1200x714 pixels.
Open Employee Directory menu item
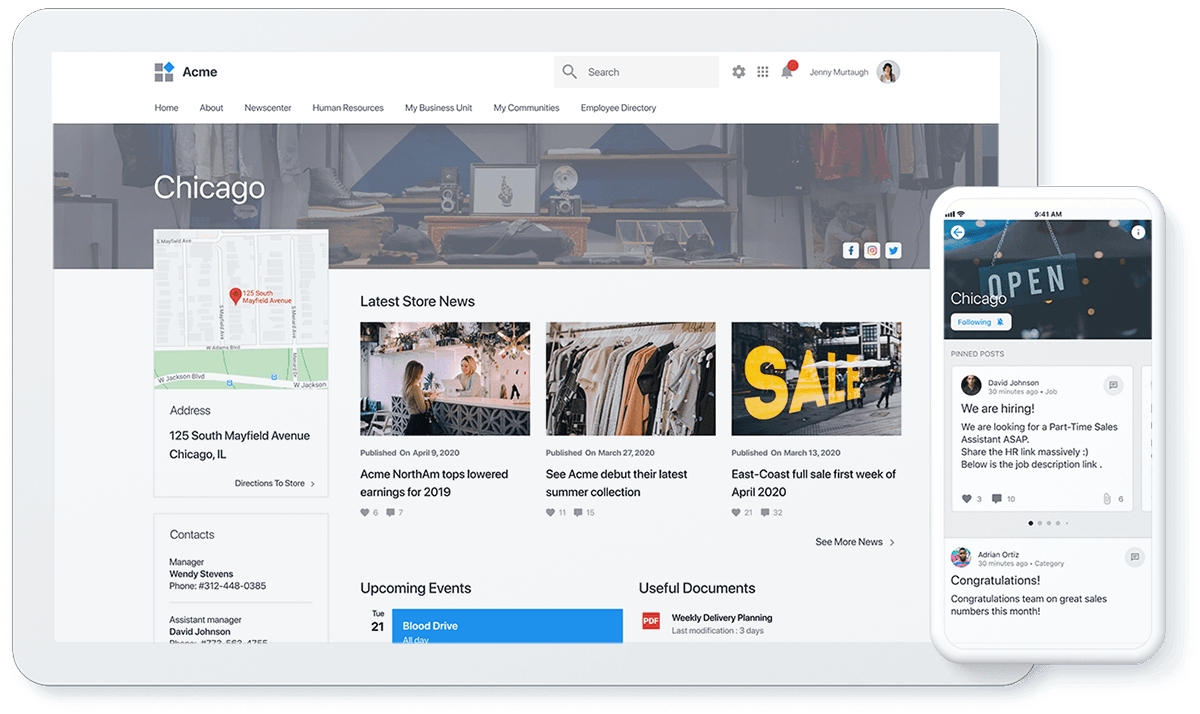pos(619,108)
